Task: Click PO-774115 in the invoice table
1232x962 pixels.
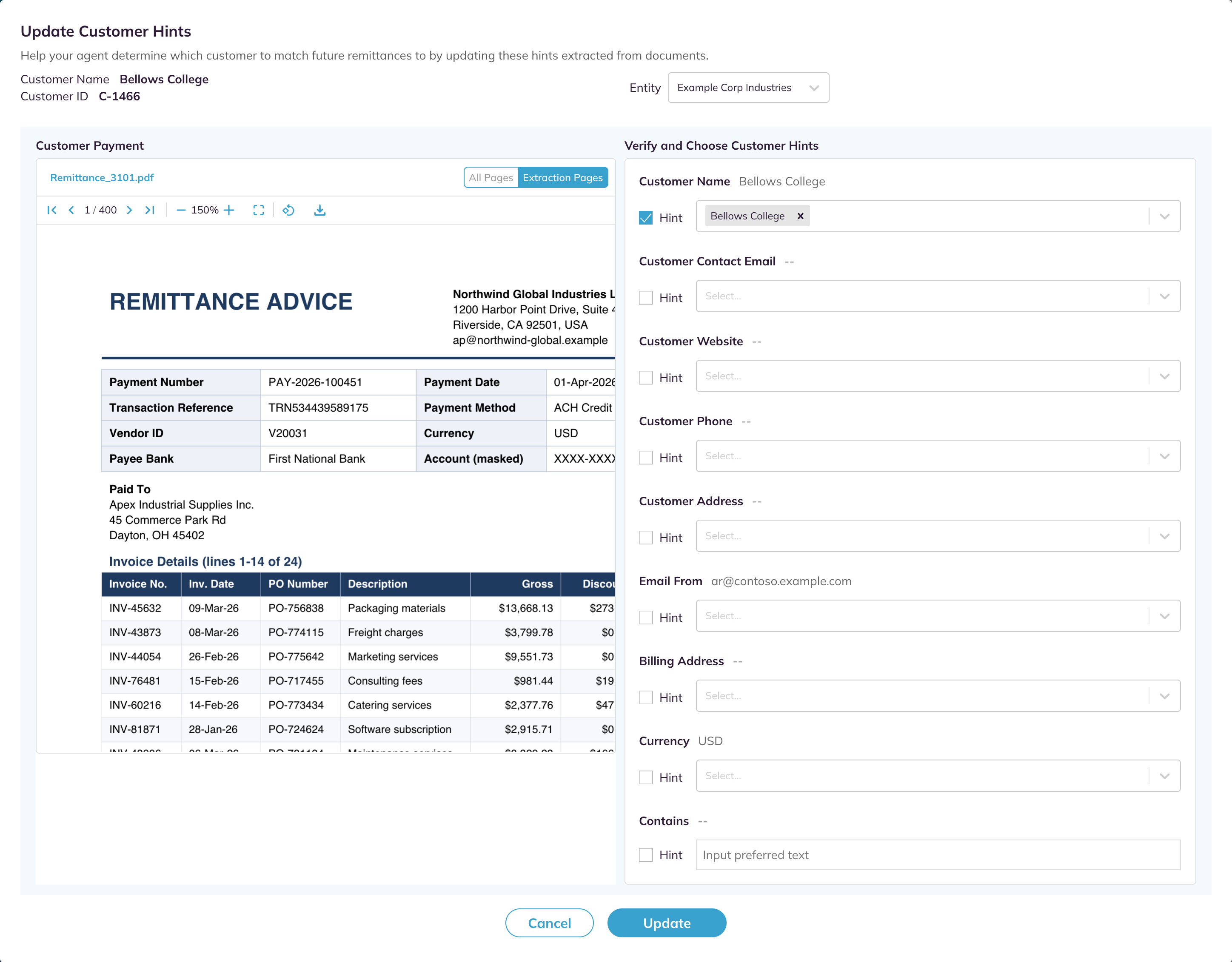Action: [x=296, y=633]
